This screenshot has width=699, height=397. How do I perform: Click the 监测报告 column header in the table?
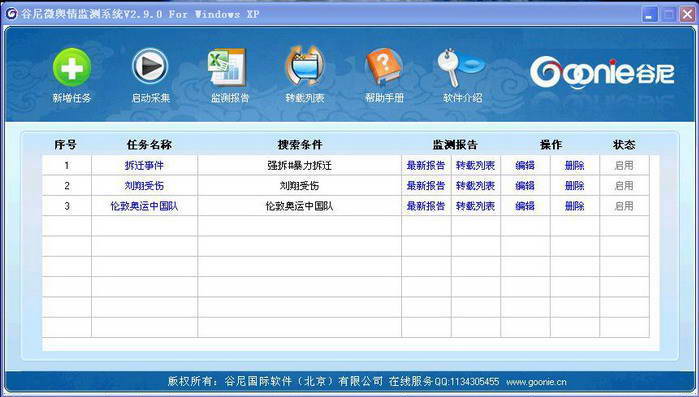(x=455, y=144)
